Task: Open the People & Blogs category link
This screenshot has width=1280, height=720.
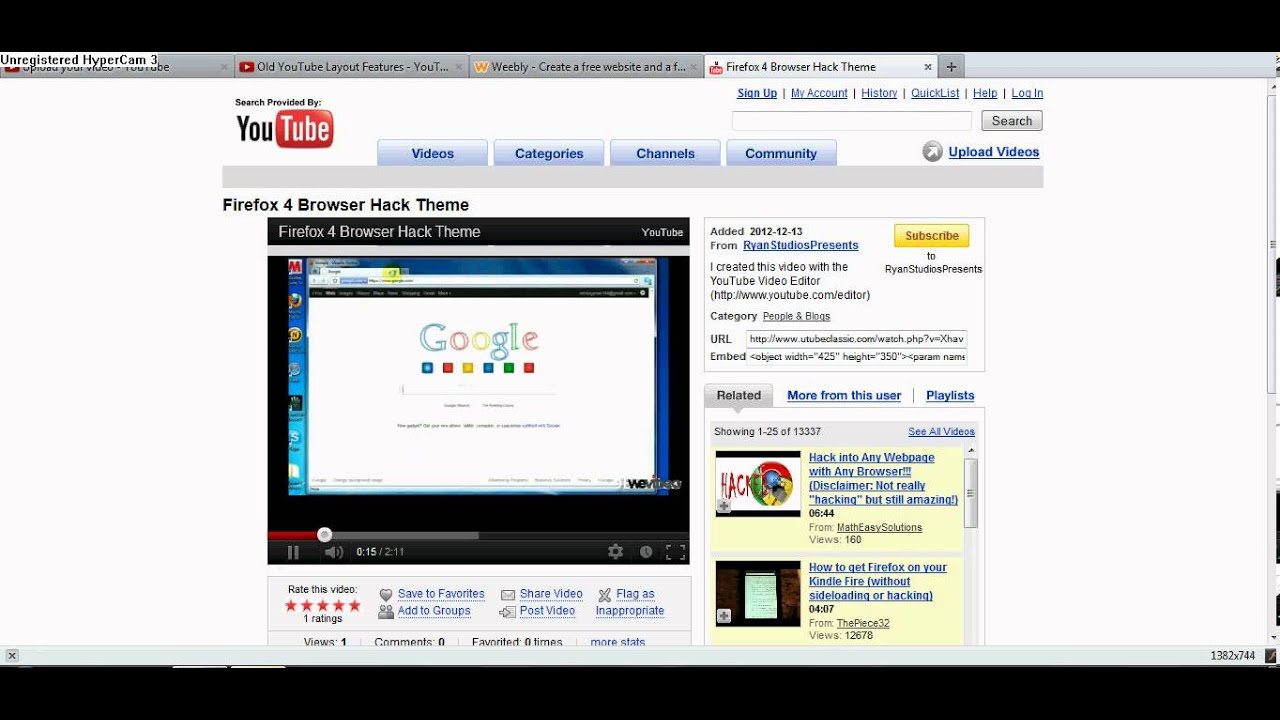Action: [x=796, y=316]
